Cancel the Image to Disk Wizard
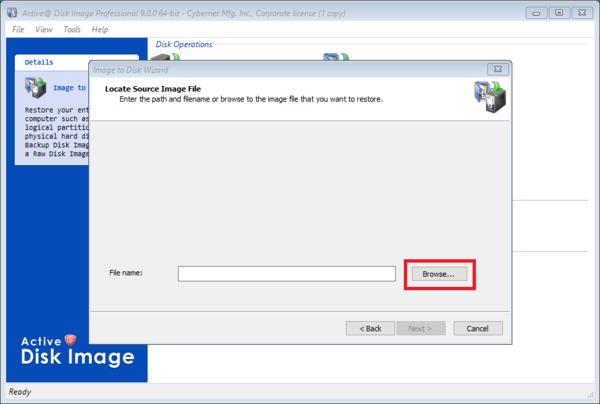600x404 pixels. tap(478, 328)
